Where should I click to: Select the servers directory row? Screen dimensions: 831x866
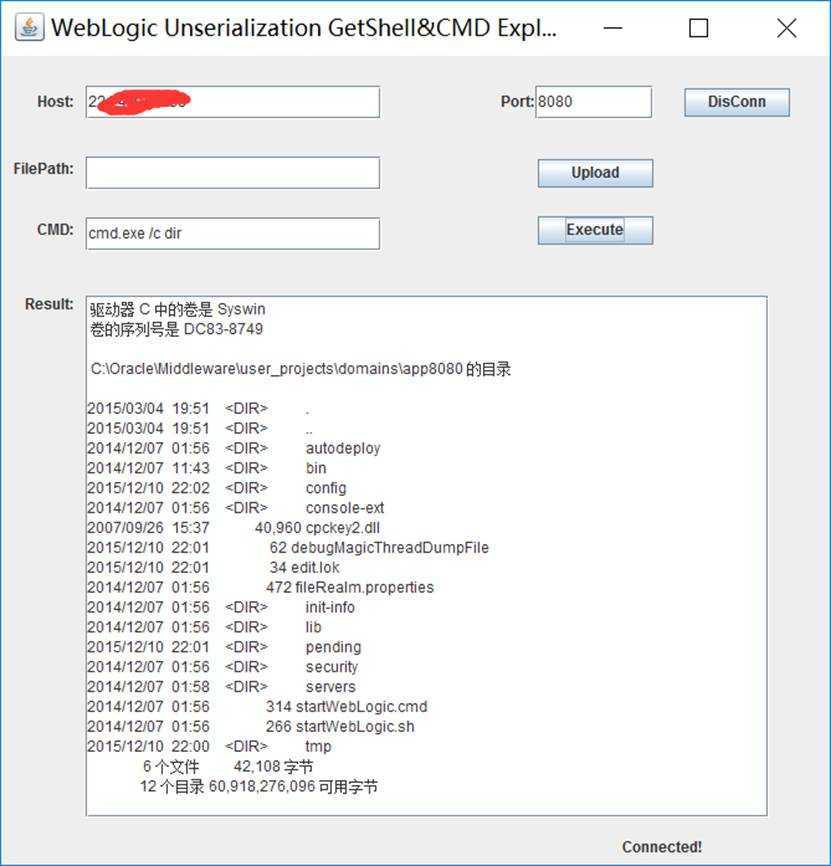(x=221, y=687)
